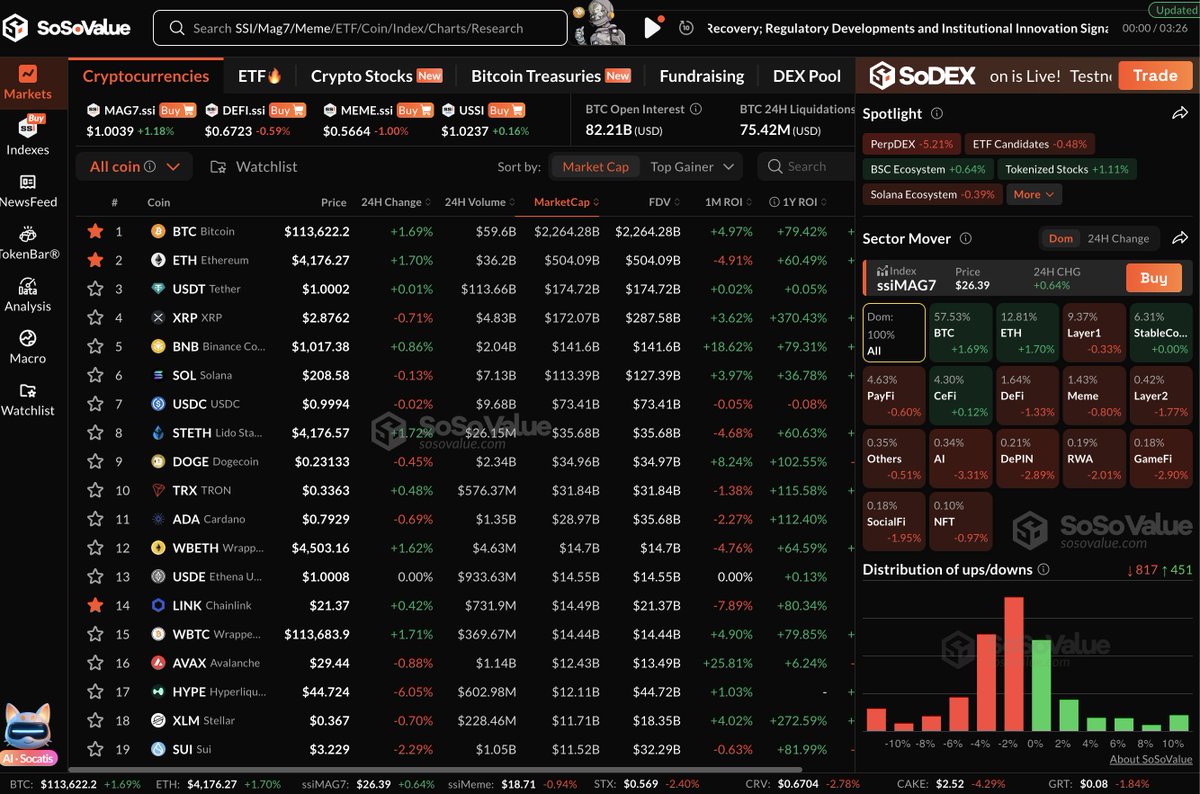Star XRP to add to watchlist

[95, 317]
